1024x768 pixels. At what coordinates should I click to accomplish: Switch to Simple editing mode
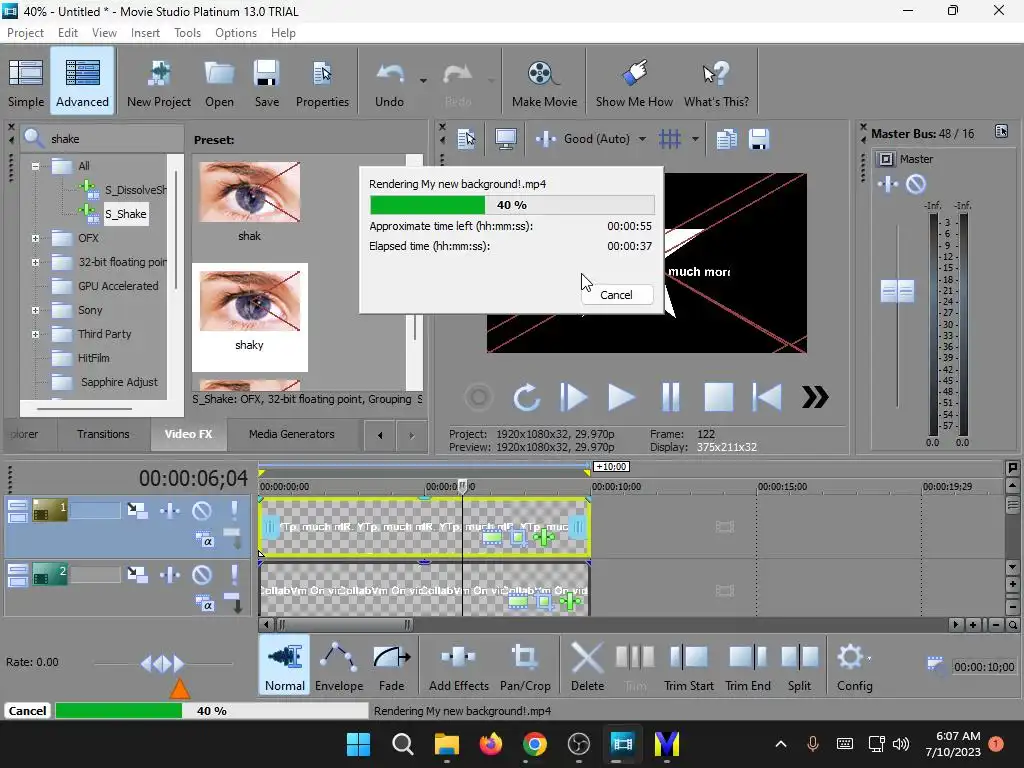(26, 82)
